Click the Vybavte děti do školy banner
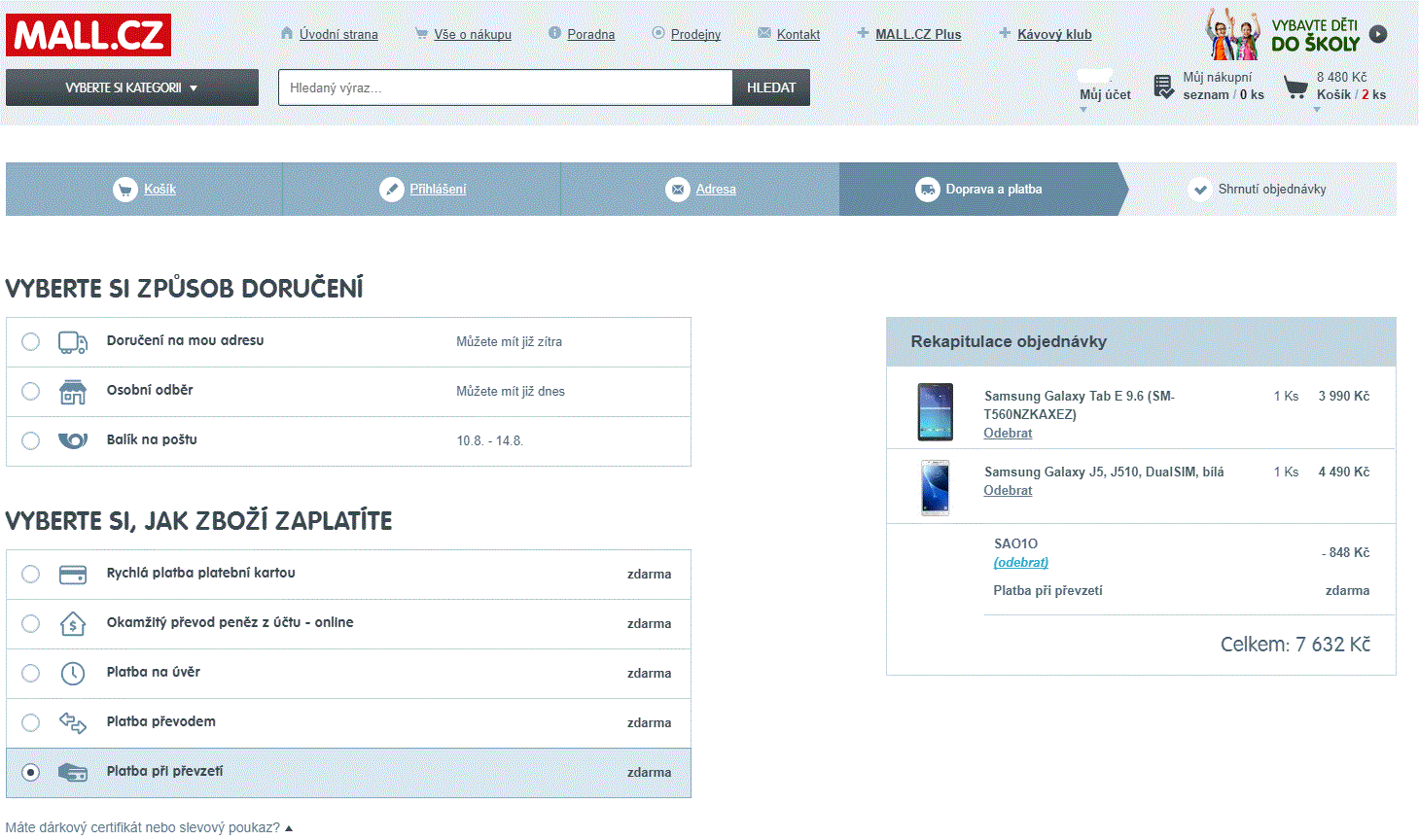This screenshot has height=840, width=1419. coord(1295,34)
